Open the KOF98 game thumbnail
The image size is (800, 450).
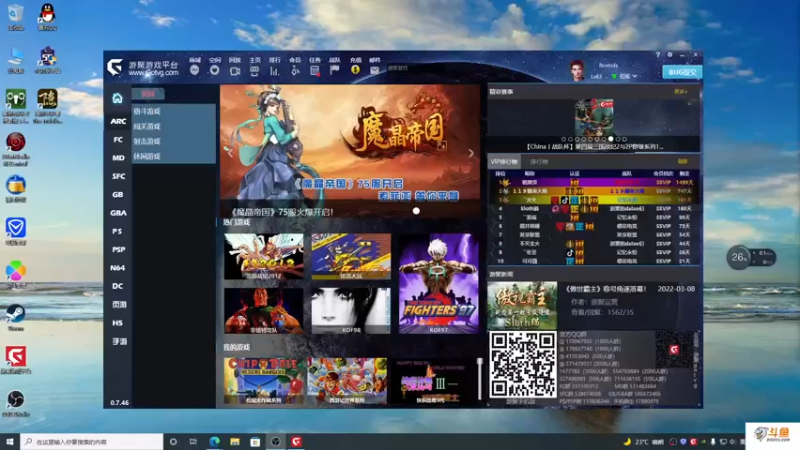pyautogui.click(x=351, y=311)
